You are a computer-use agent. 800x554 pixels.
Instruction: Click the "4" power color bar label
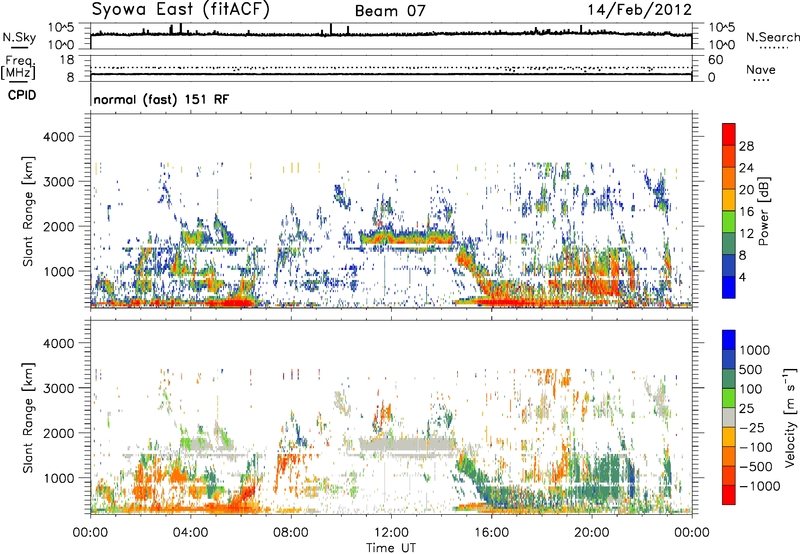pyautogui.click(x=742, y=277)
